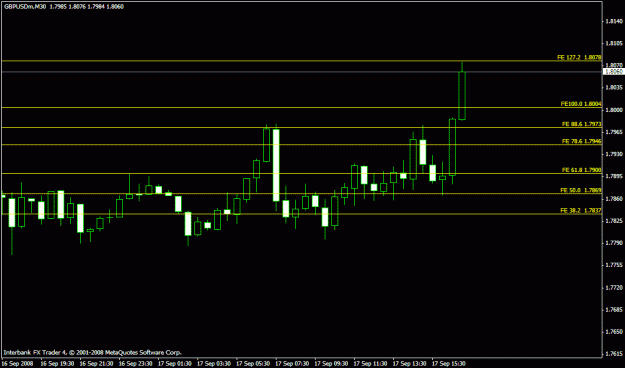Click price scale value 1.8035
The width and height of the screenshot is (625, 368).
(x=614, y=87)
